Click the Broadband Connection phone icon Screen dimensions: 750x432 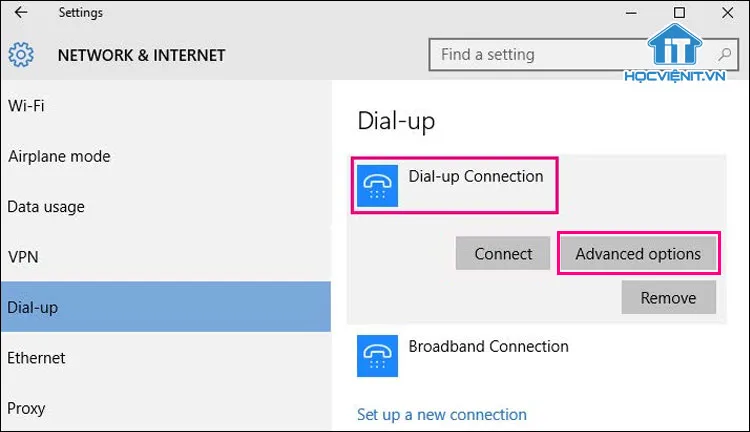(x=376, y=355)
